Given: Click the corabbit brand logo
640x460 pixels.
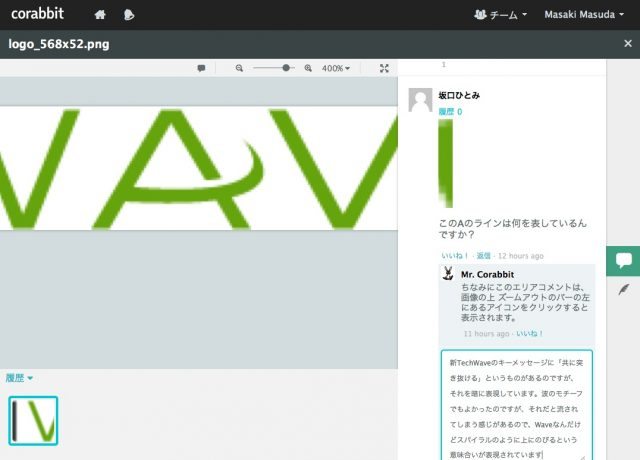Looking at the screenshot, I should click(x=39, y=15).
